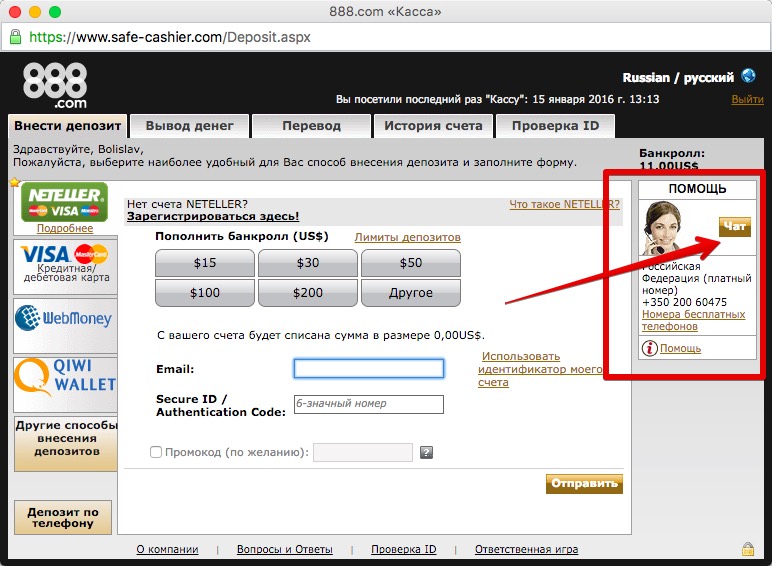Screen dimensions: 772x566
Task: Open the Перевод tab
Action: (x=311, y=126)
